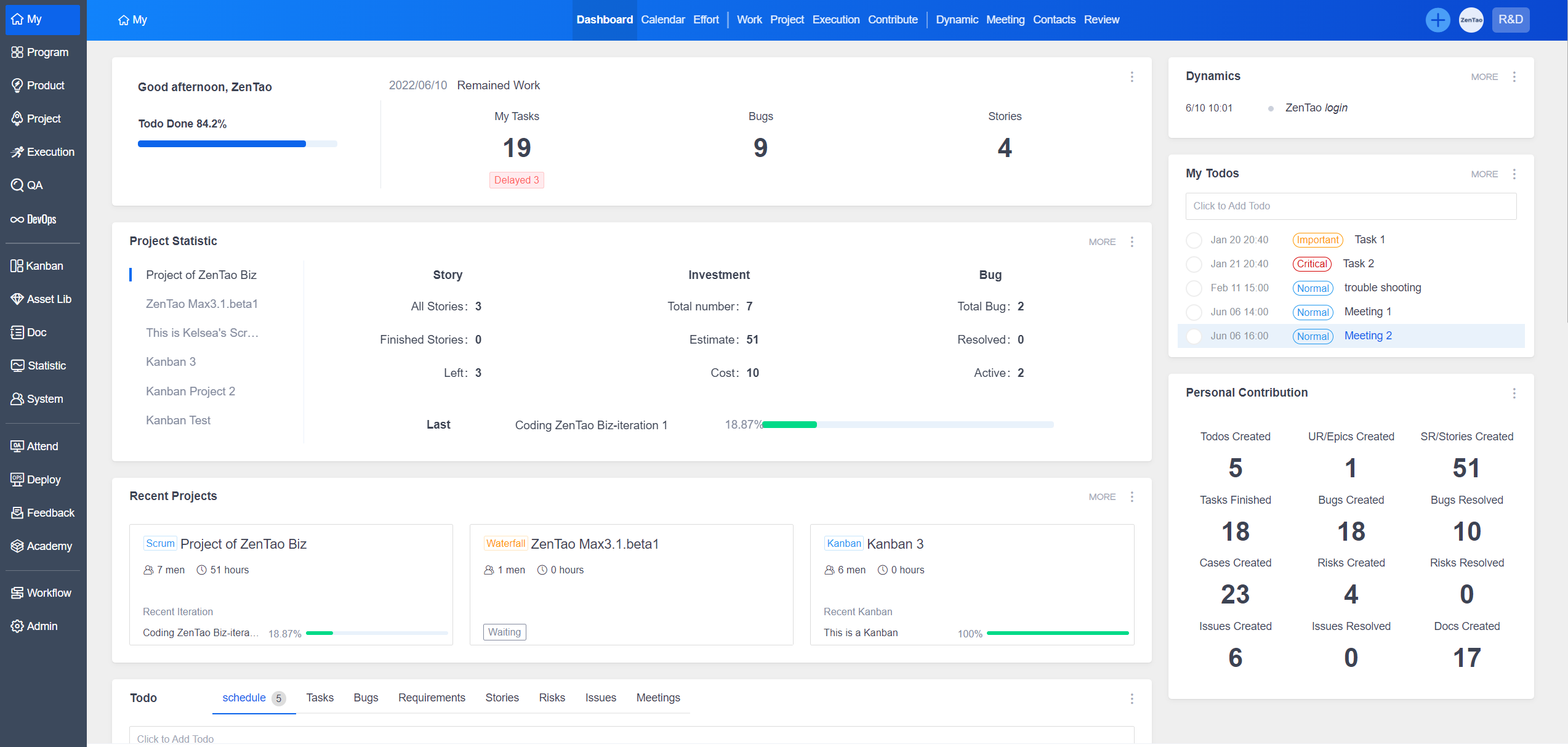Click the Kanban icon in sidebar
The height and width of the screenshot is (747, 1568).
[17, 265]
